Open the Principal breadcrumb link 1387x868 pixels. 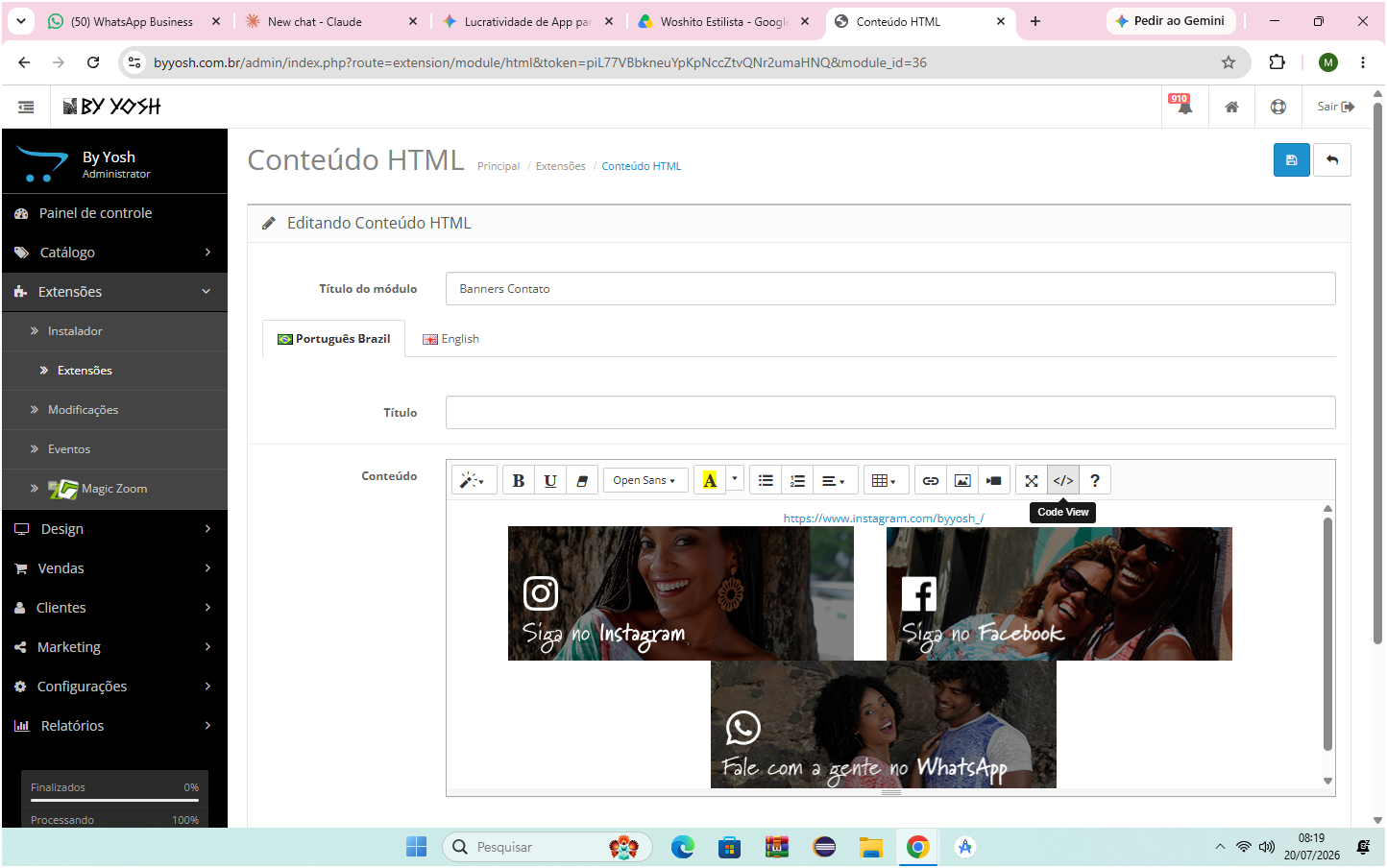point(499,167)
